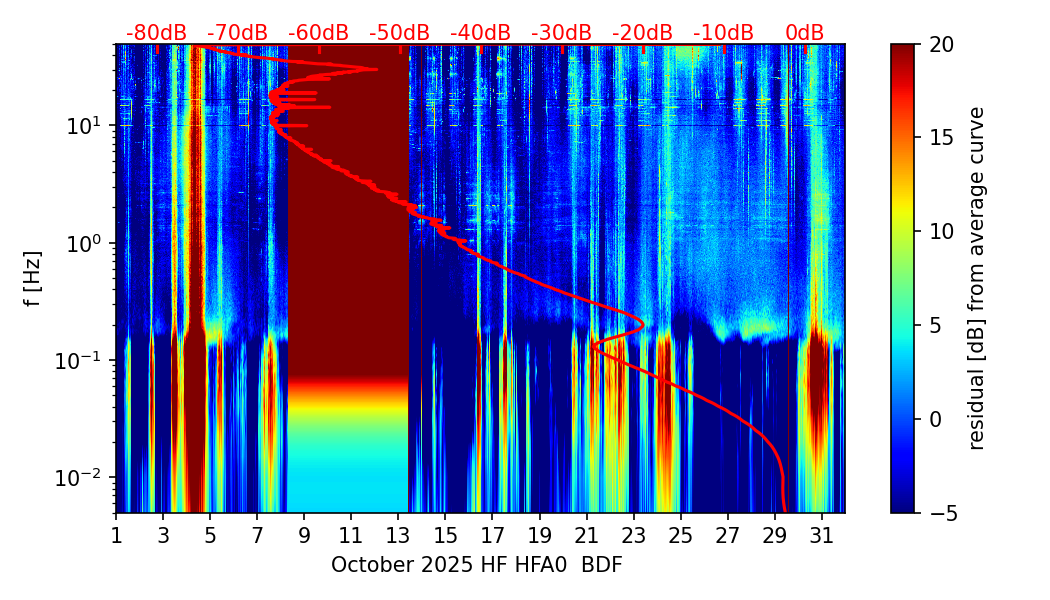Select day 29 tick on x-axis

[775, 534]
